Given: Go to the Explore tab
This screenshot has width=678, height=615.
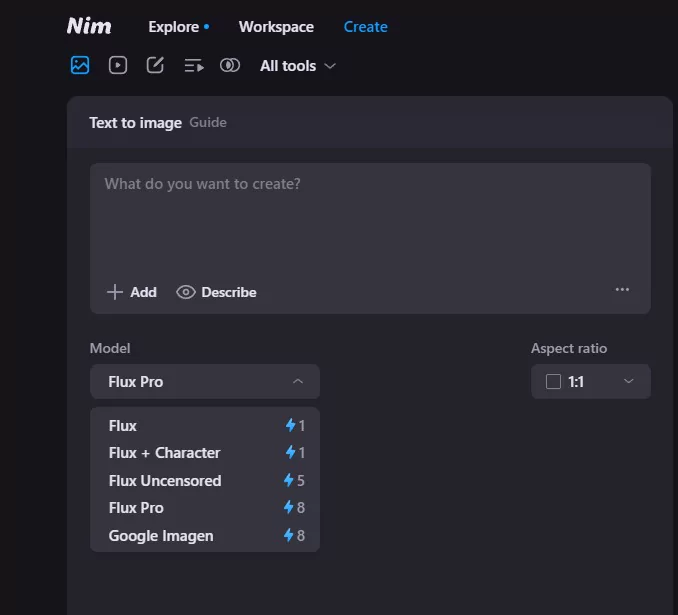Looking at the screenshot, I should click(173, 27).
